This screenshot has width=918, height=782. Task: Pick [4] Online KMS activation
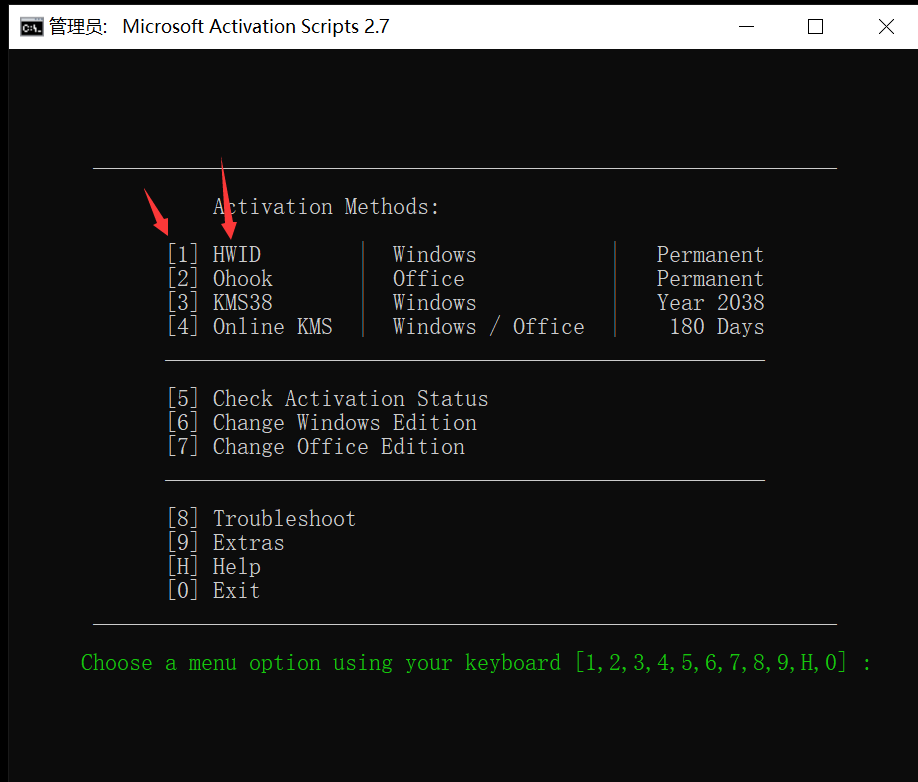click(x=249, y=326)
